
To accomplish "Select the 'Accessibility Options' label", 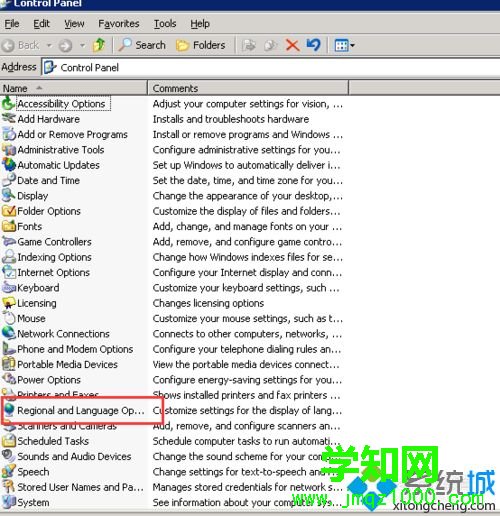I will (61, 104).
